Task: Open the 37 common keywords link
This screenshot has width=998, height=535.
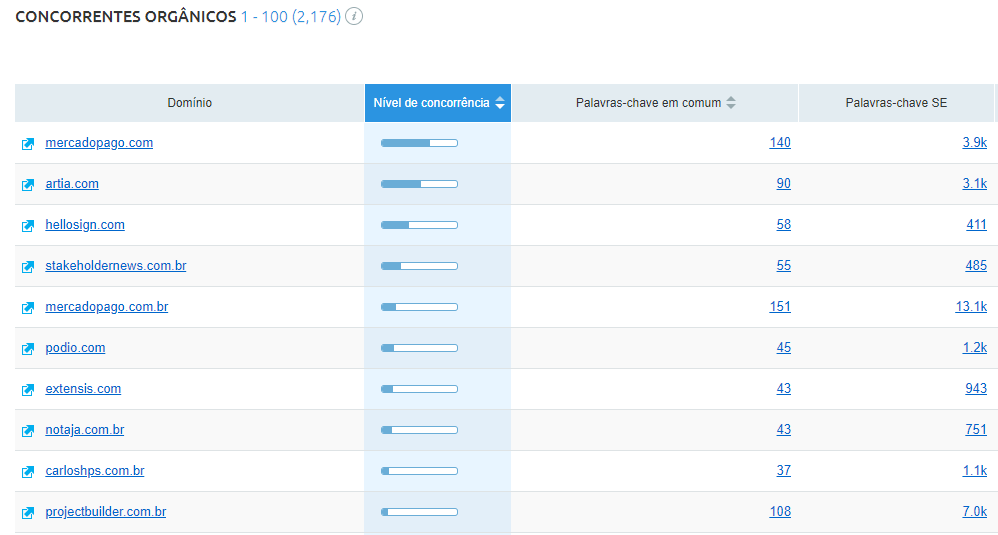Action: coord(784,471)
